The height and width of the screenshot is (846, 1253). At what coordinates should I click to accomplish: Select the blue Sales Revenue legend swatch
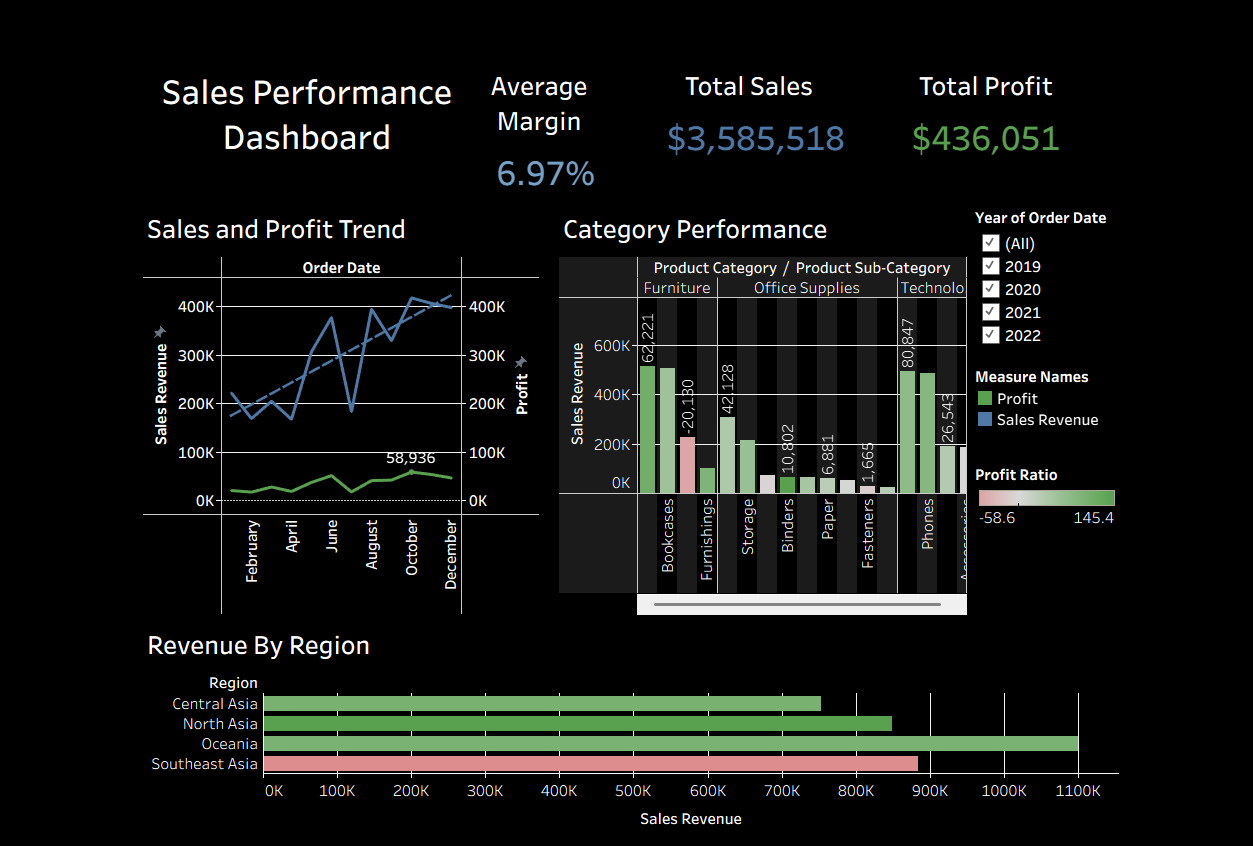[x=985, y=419]
